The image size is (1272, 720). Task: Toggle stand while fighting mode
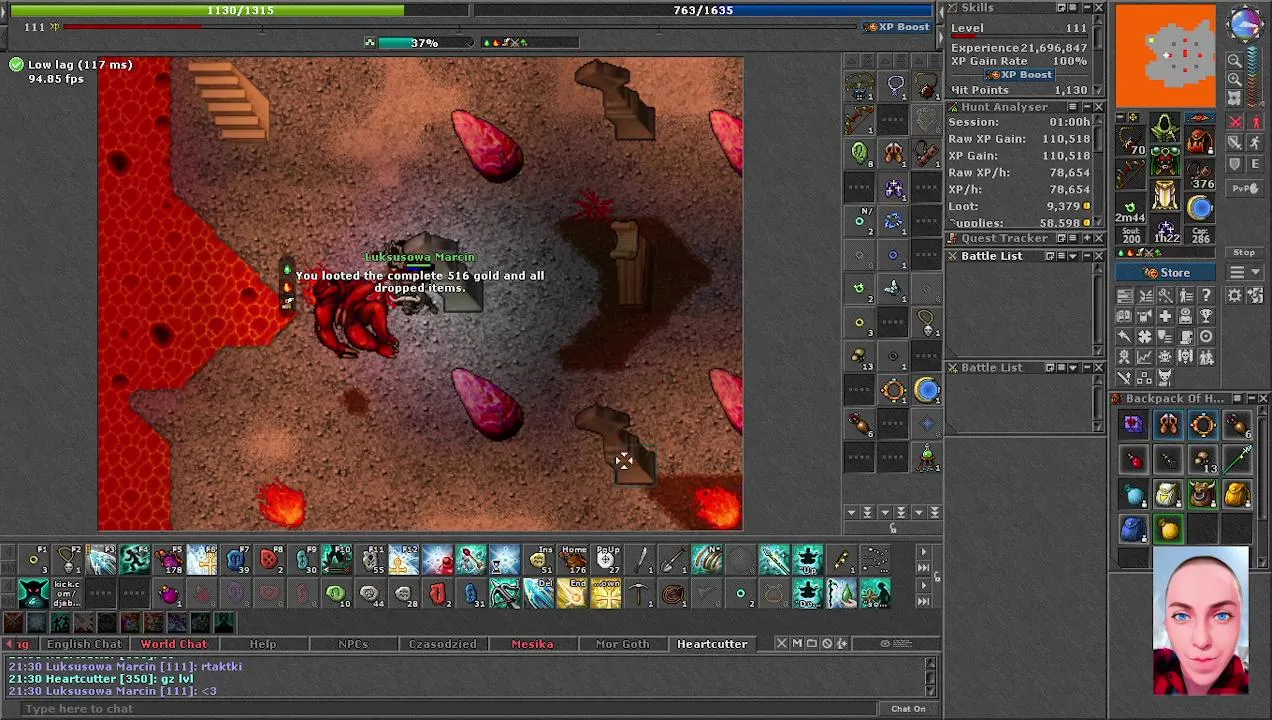coord(1256,123)
